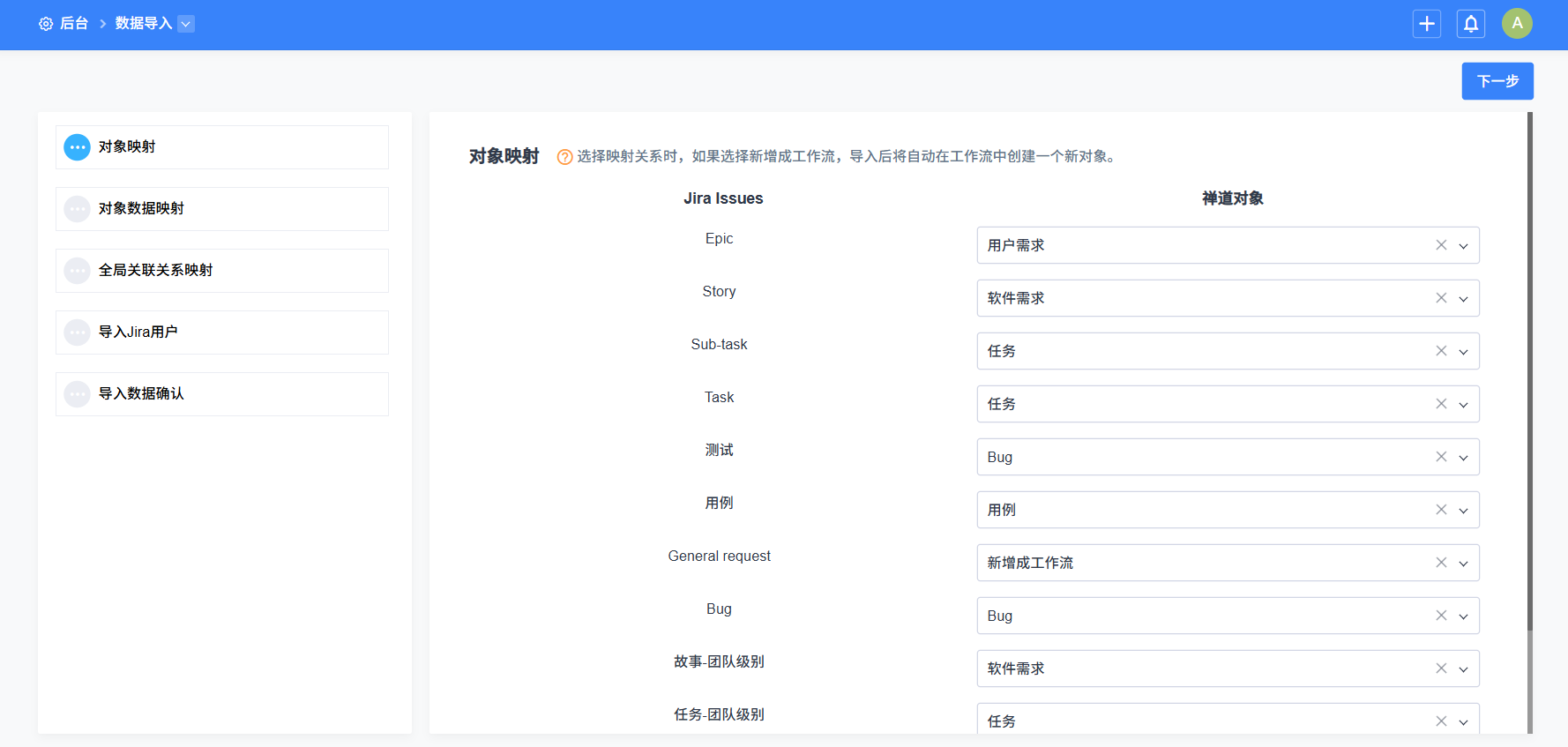This screenshot has height=747, width=1568.
Task: Expand the Bug row dropdown arrow
Action: click(1463, 616)
